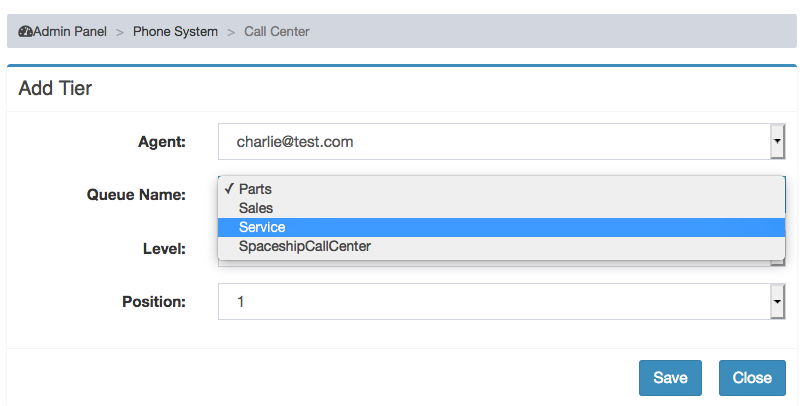Save the new tier
The image size is (802, 406).
[x=670, y=378]
